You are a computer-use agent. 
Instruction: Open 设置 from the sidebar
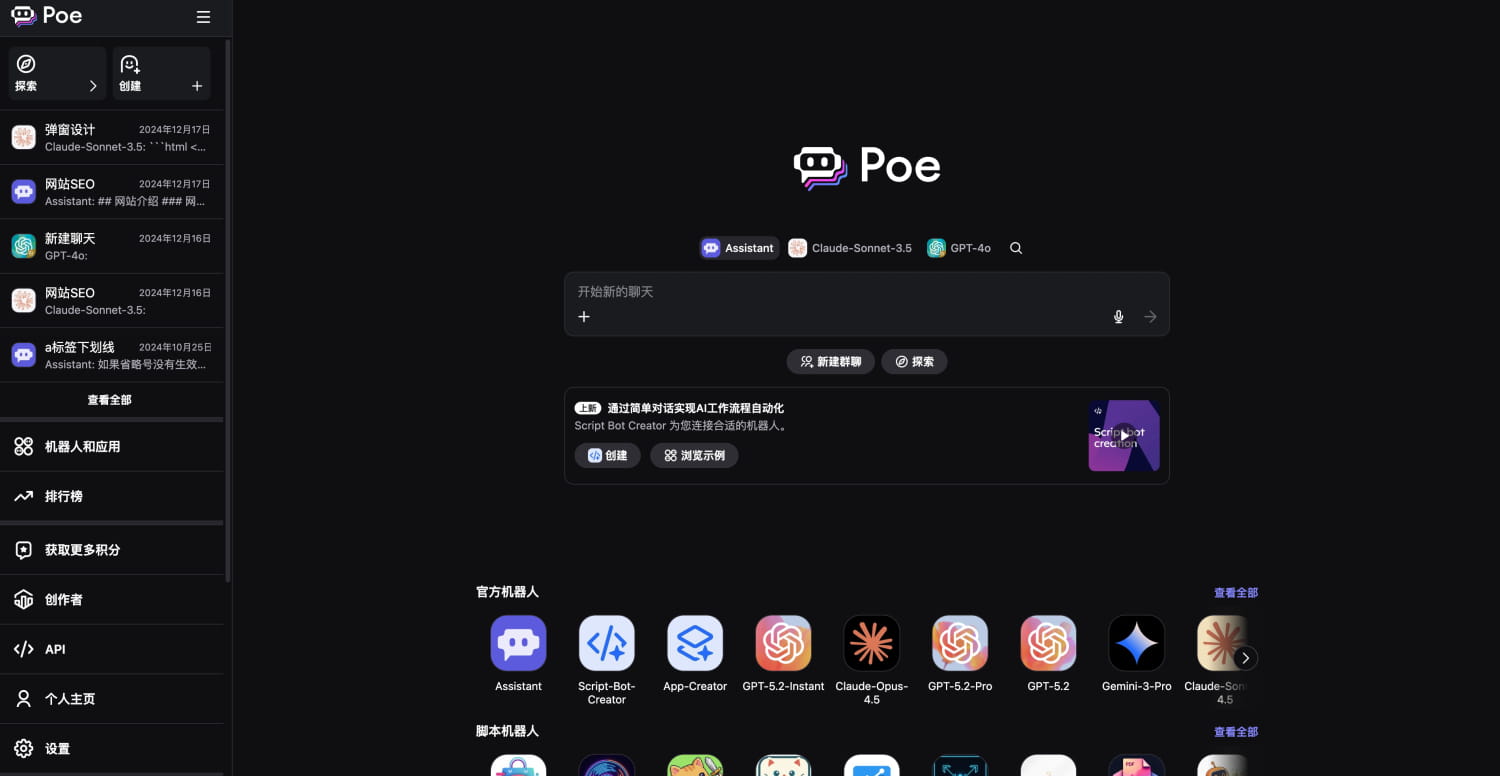57,748
